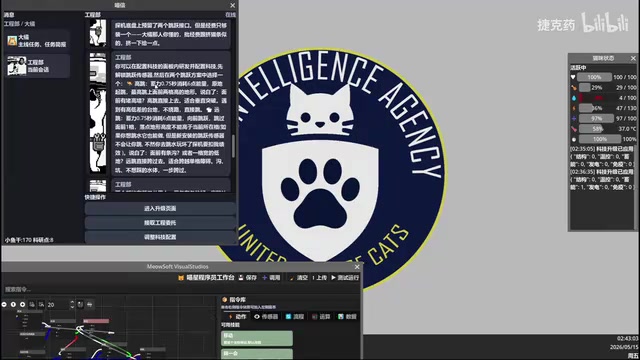Click the log entry timestamped 02:35:05
Viewport: 640px width, 360px height.
coord(602,156)
